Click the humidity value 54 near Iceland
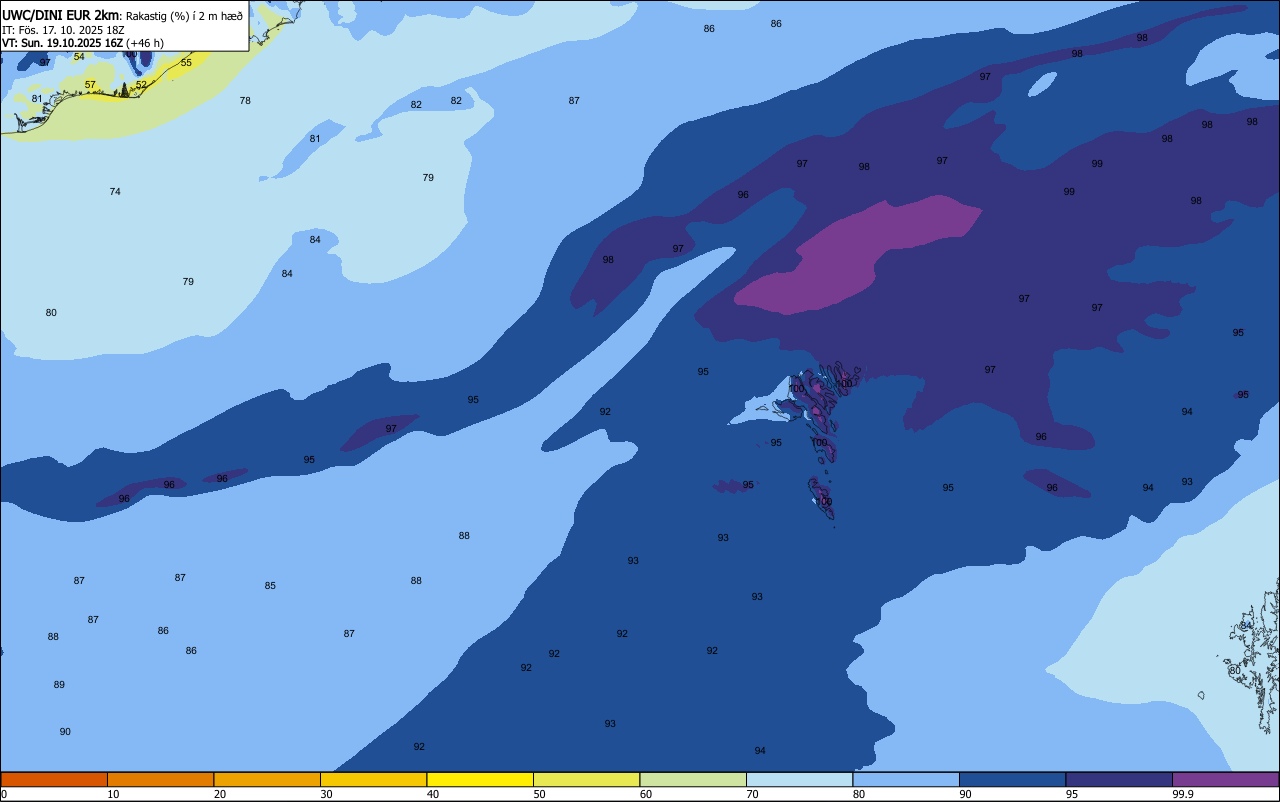 [x=79, y=56]
